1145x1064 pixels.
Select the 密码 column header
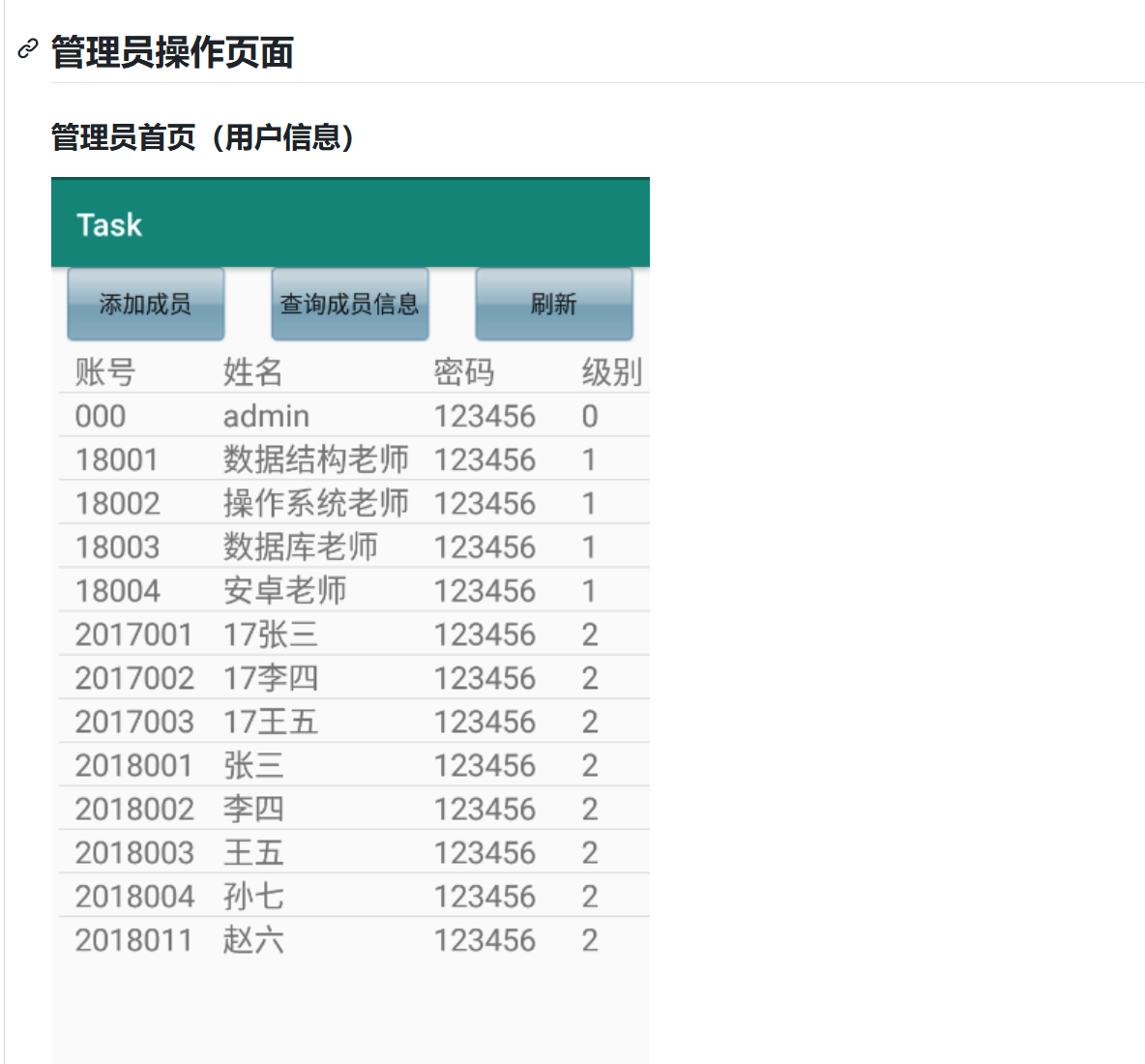tap(464, 371)
